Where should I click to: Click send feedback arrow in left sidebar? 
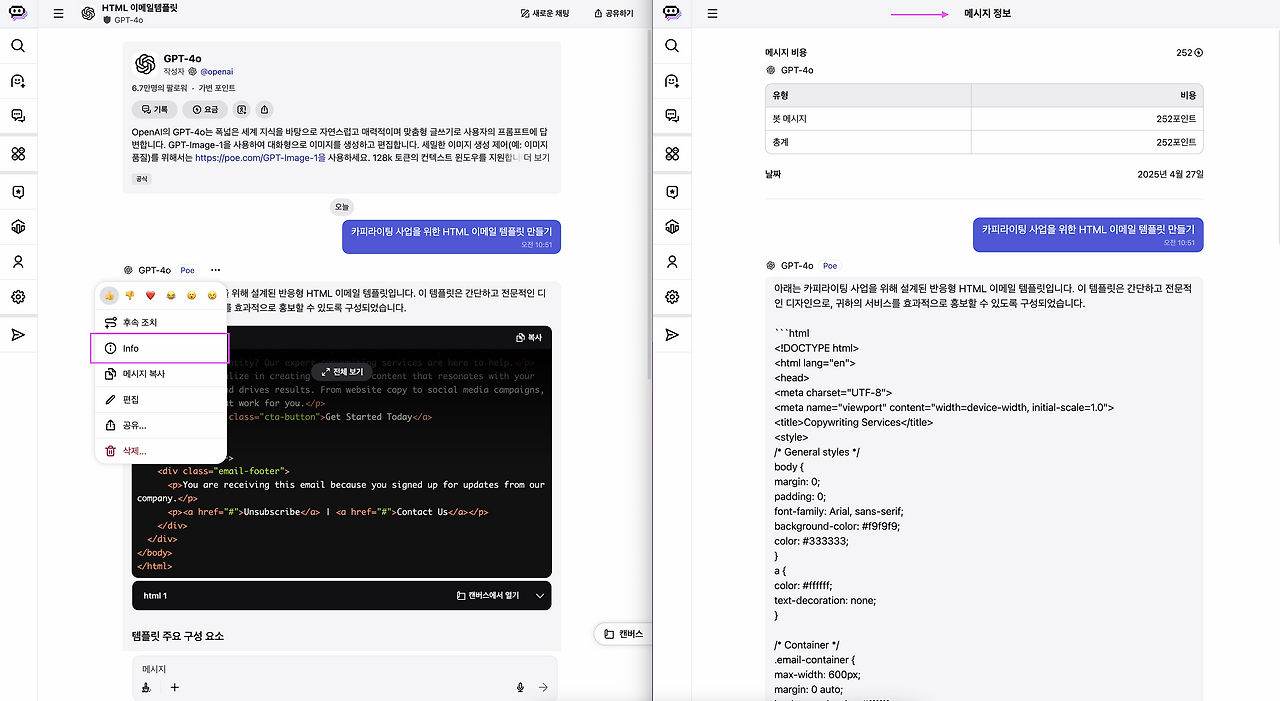18,334
